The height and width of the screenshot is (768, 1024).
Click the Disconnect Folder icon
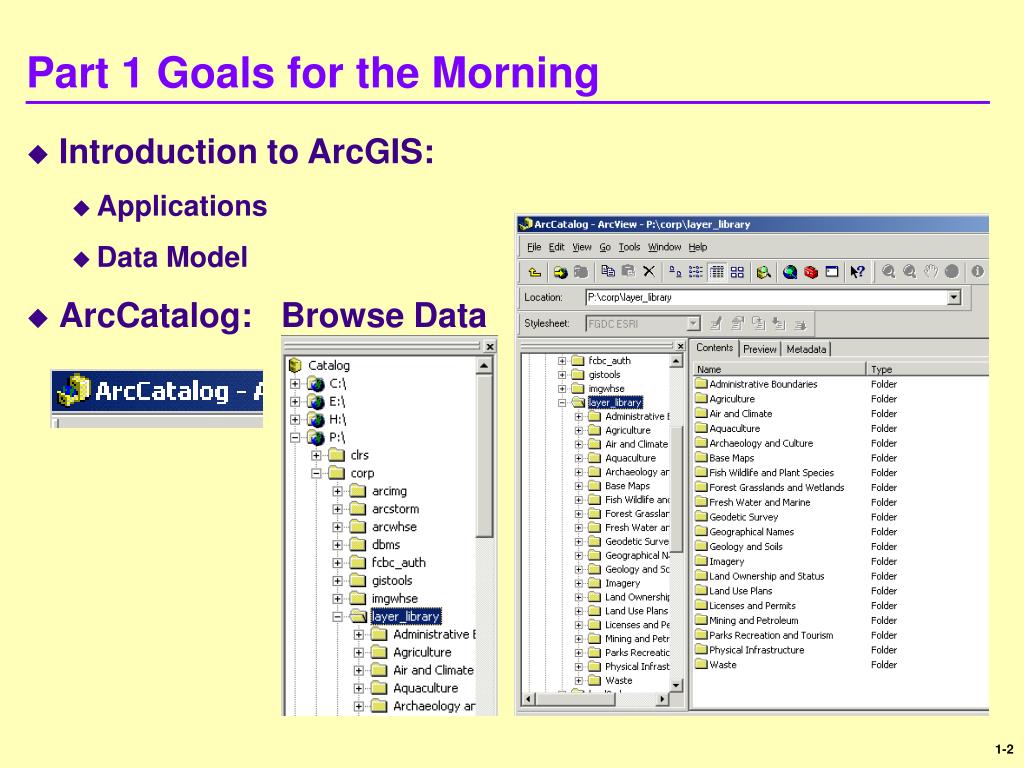(581, 272)
